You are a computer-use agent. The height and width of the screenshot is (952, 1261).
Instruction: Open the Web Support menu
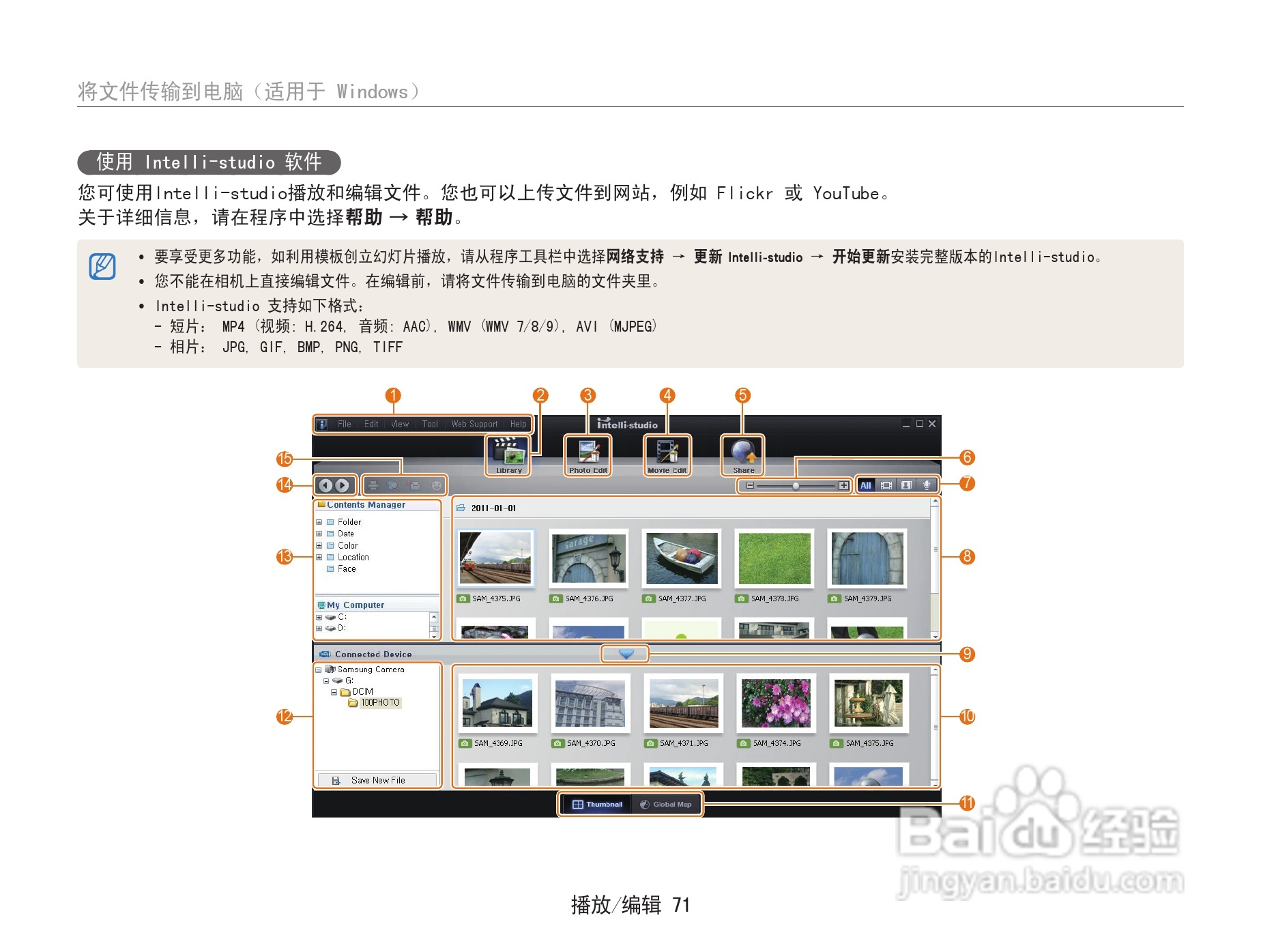pos(474,424)
